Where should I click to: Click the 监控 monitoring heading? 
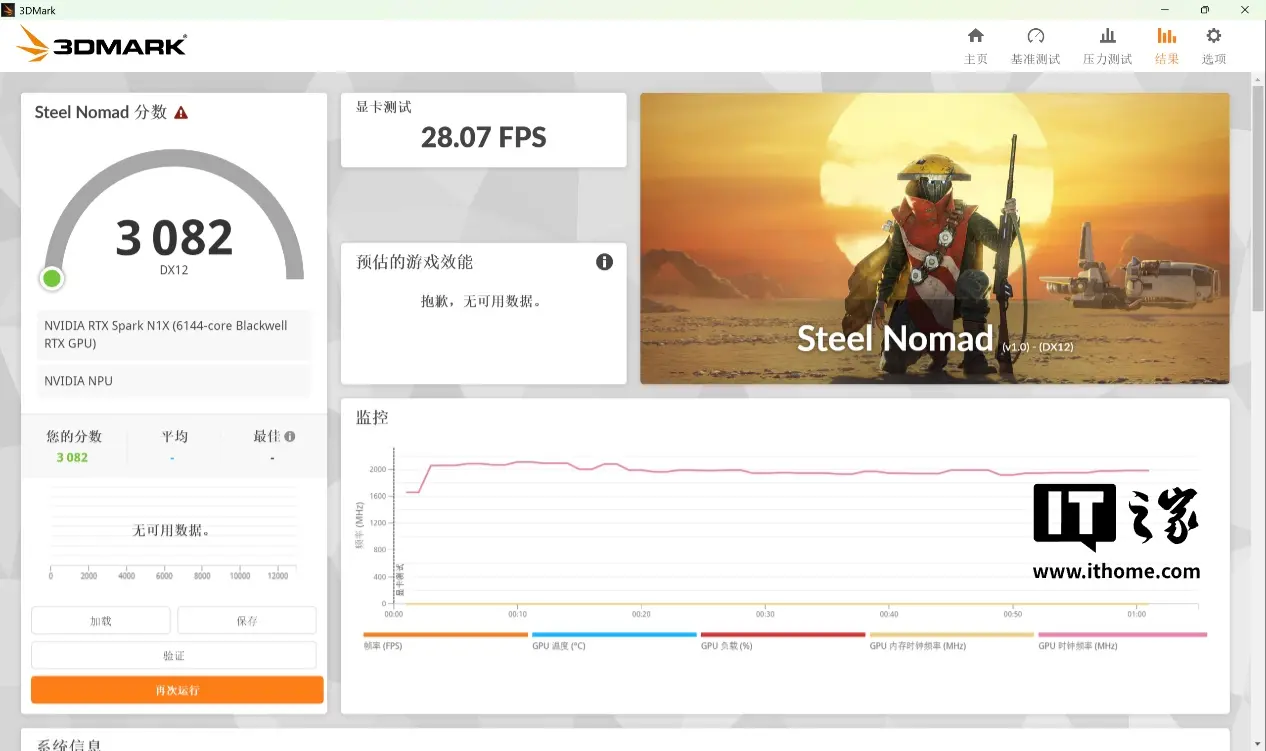pyautogui.click(x=372, y=417)
